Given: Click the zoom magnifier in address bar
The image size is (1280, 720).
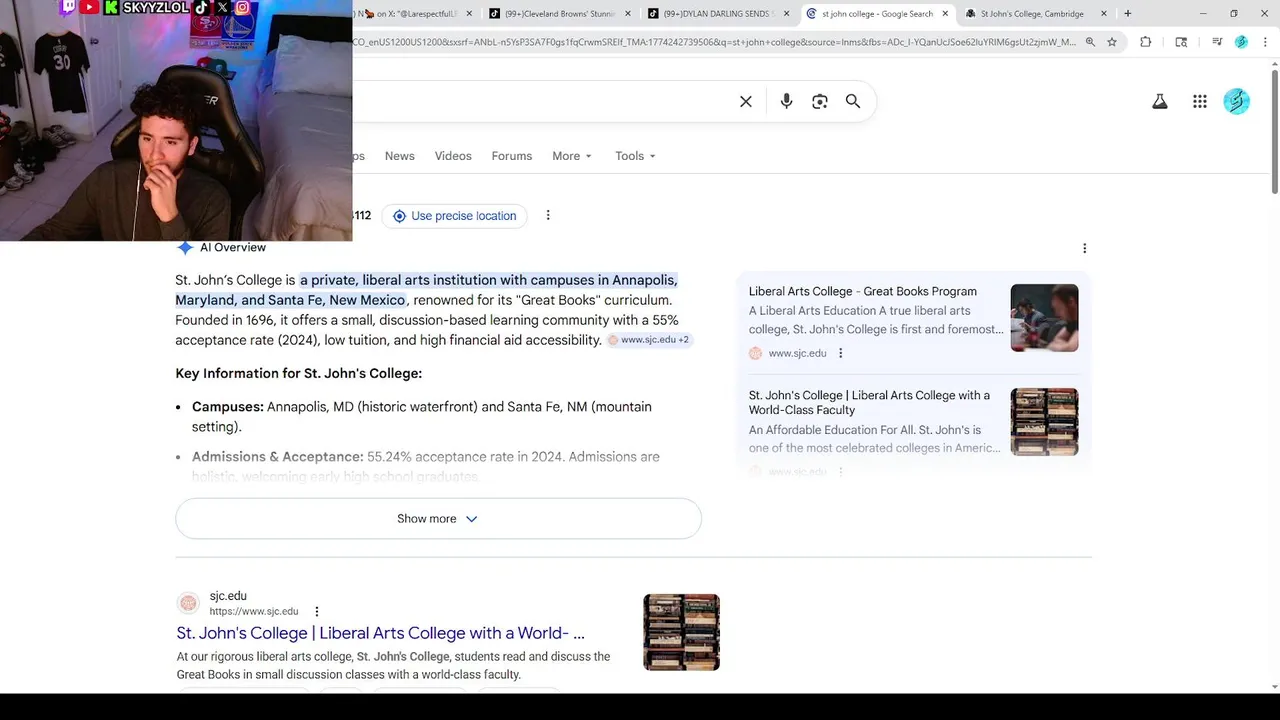Looking at the screenshot, I should (1090, 42).
